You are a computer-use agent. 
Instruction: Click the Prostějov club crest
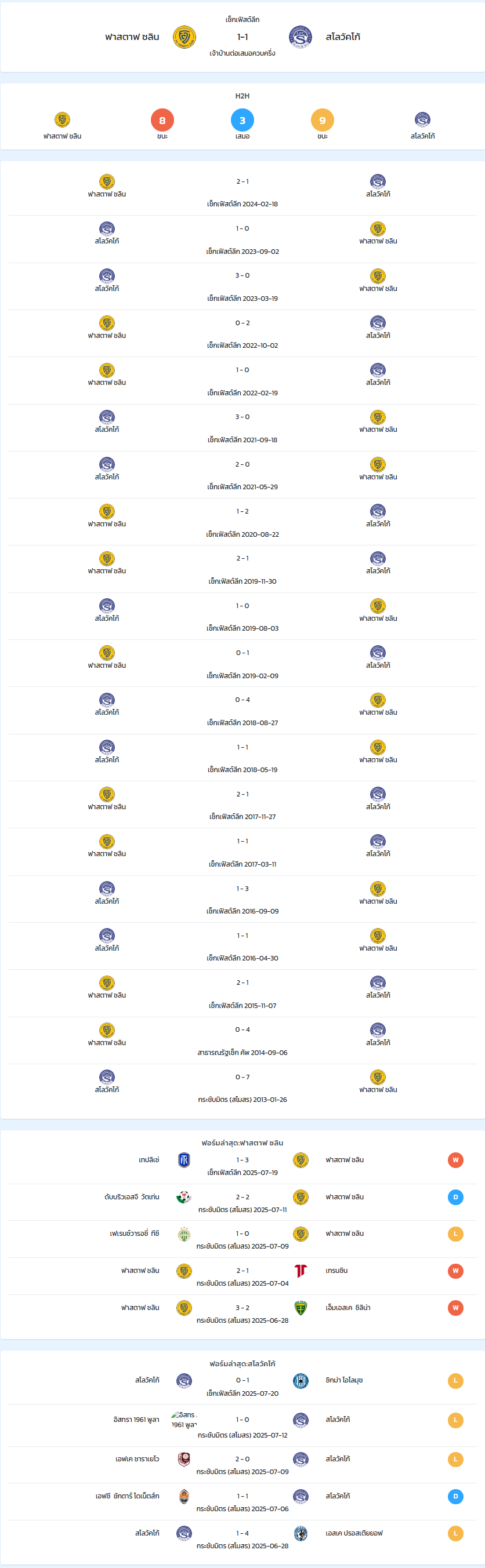pos(301,1534)
